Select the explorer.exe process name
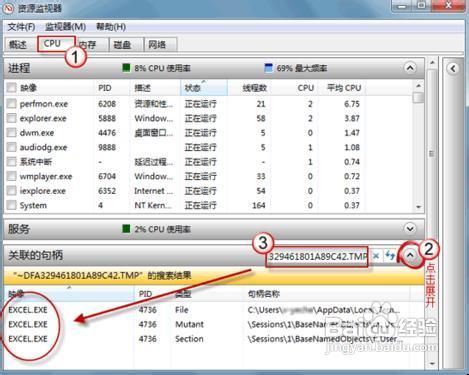The width and height of the screenshot is (469, 375). click(43, 118)
